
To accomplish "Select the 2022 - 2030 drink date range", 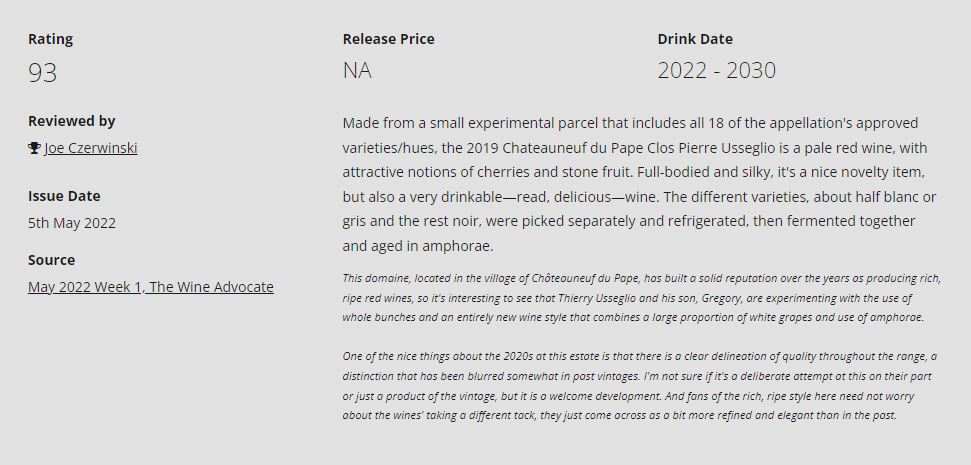I will coord(716,71).
